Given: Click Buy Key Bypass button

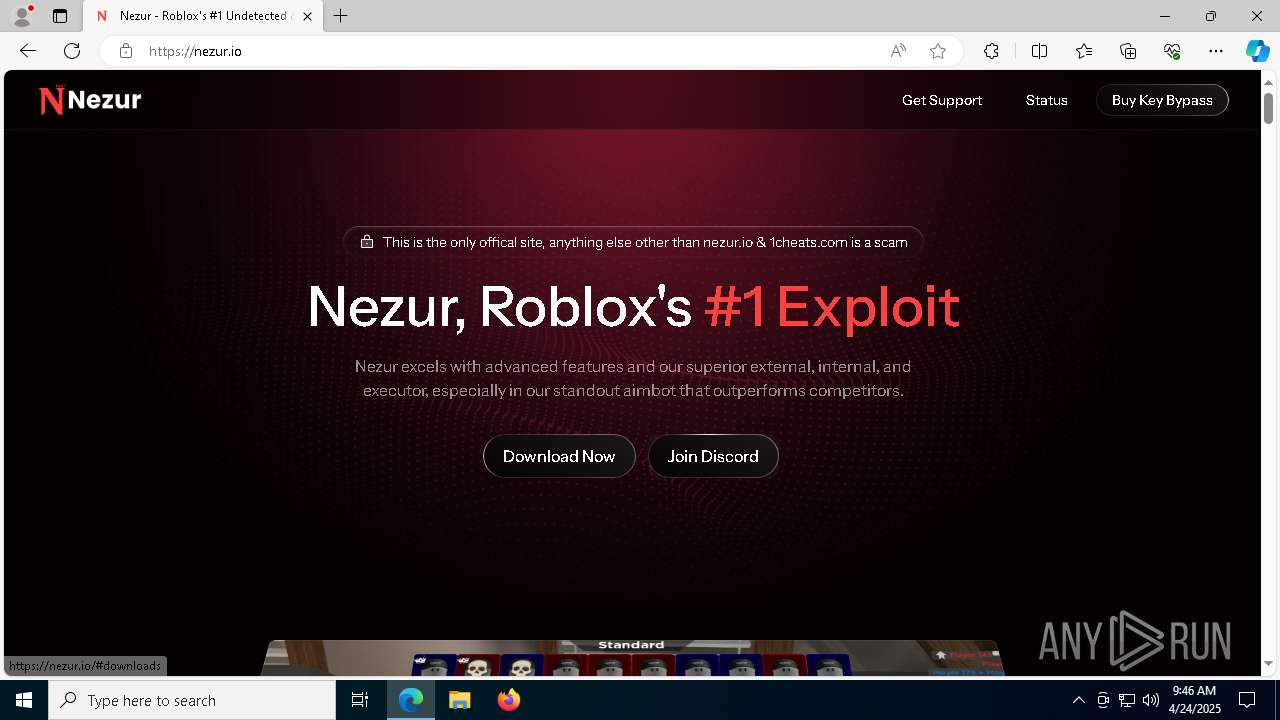Looking at the screenshot, I should (1162, 100).
